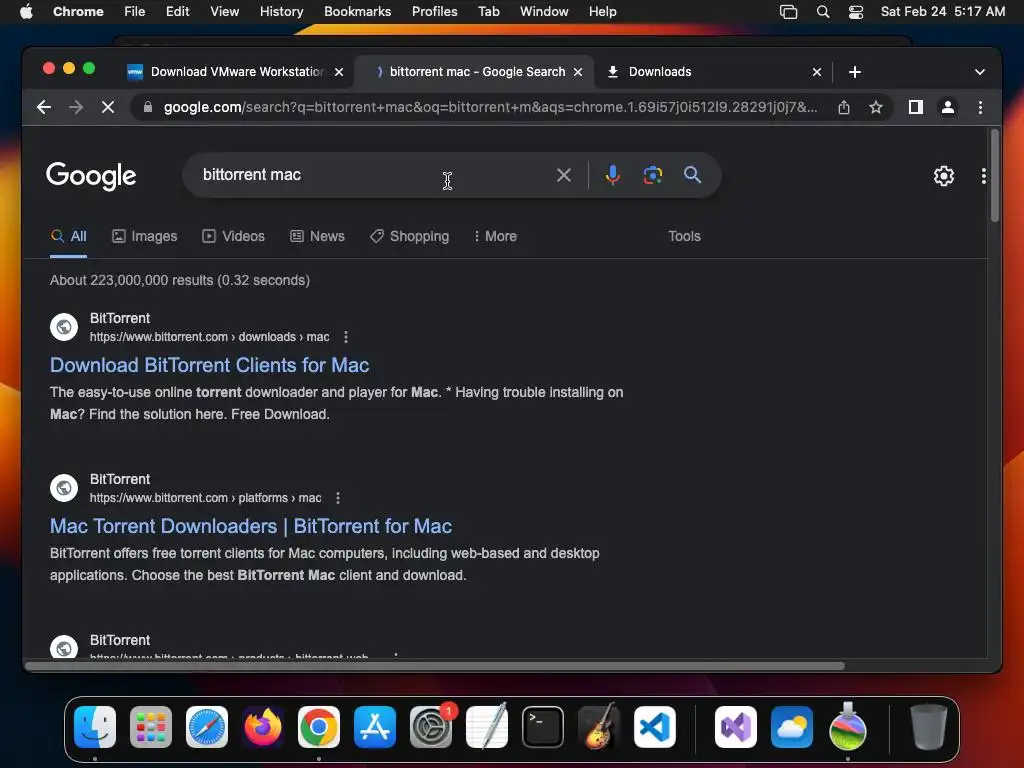Open Google apps menu dots

point(983,176)
